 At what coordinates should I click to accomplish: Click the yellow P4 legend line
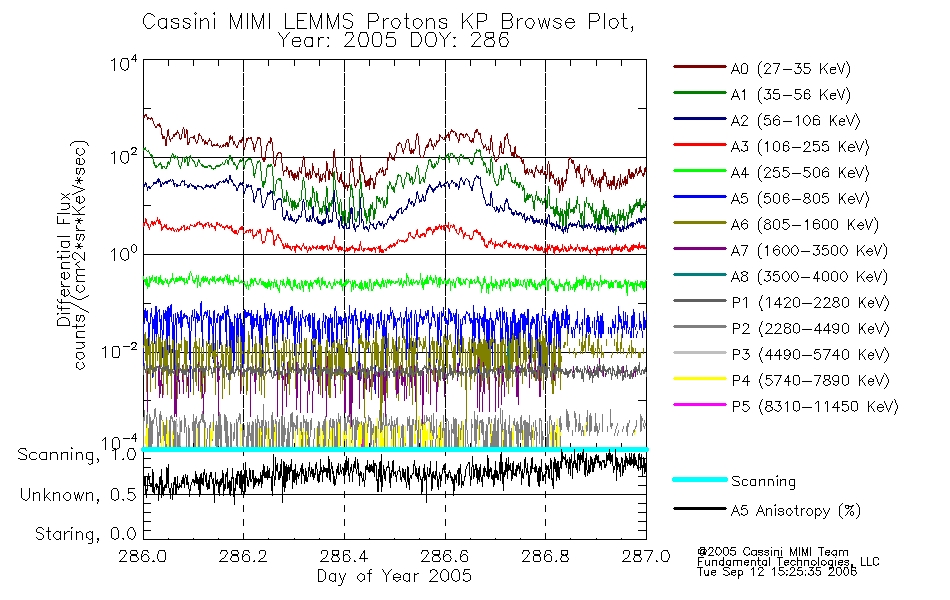[x=700, y=379]
